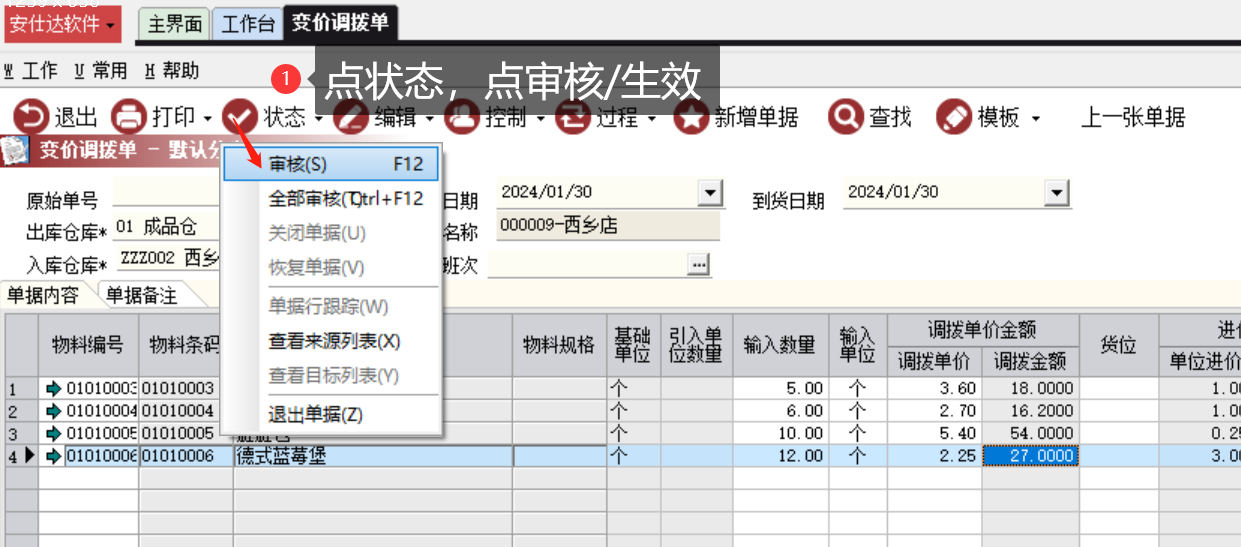Open the 安仕达软件 dropdown button

62,23
